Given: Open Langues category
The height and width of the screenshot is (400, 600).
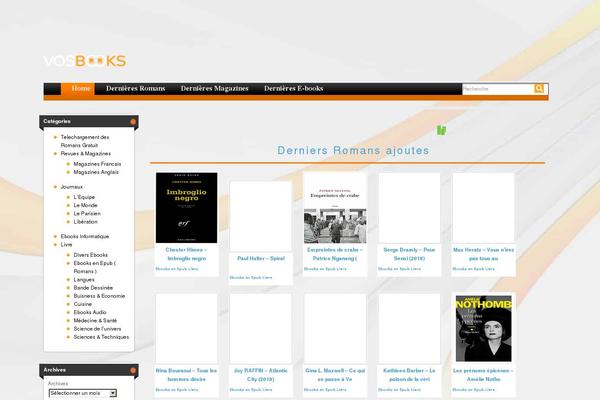Looking at the screenshot, I should [84, 280].
